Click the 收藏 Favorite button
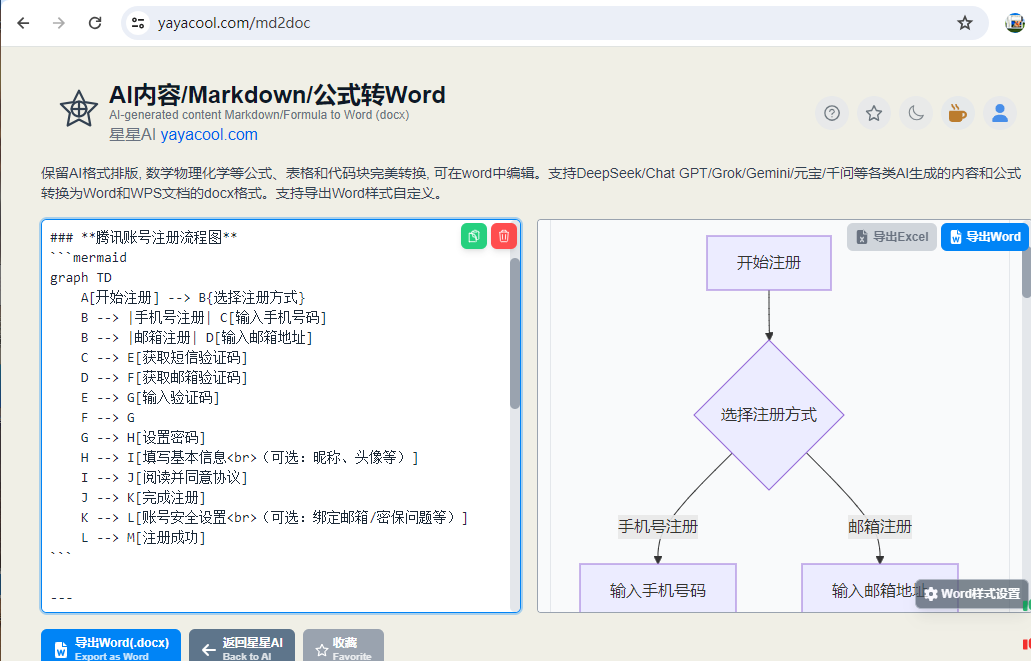 point(343,647)
